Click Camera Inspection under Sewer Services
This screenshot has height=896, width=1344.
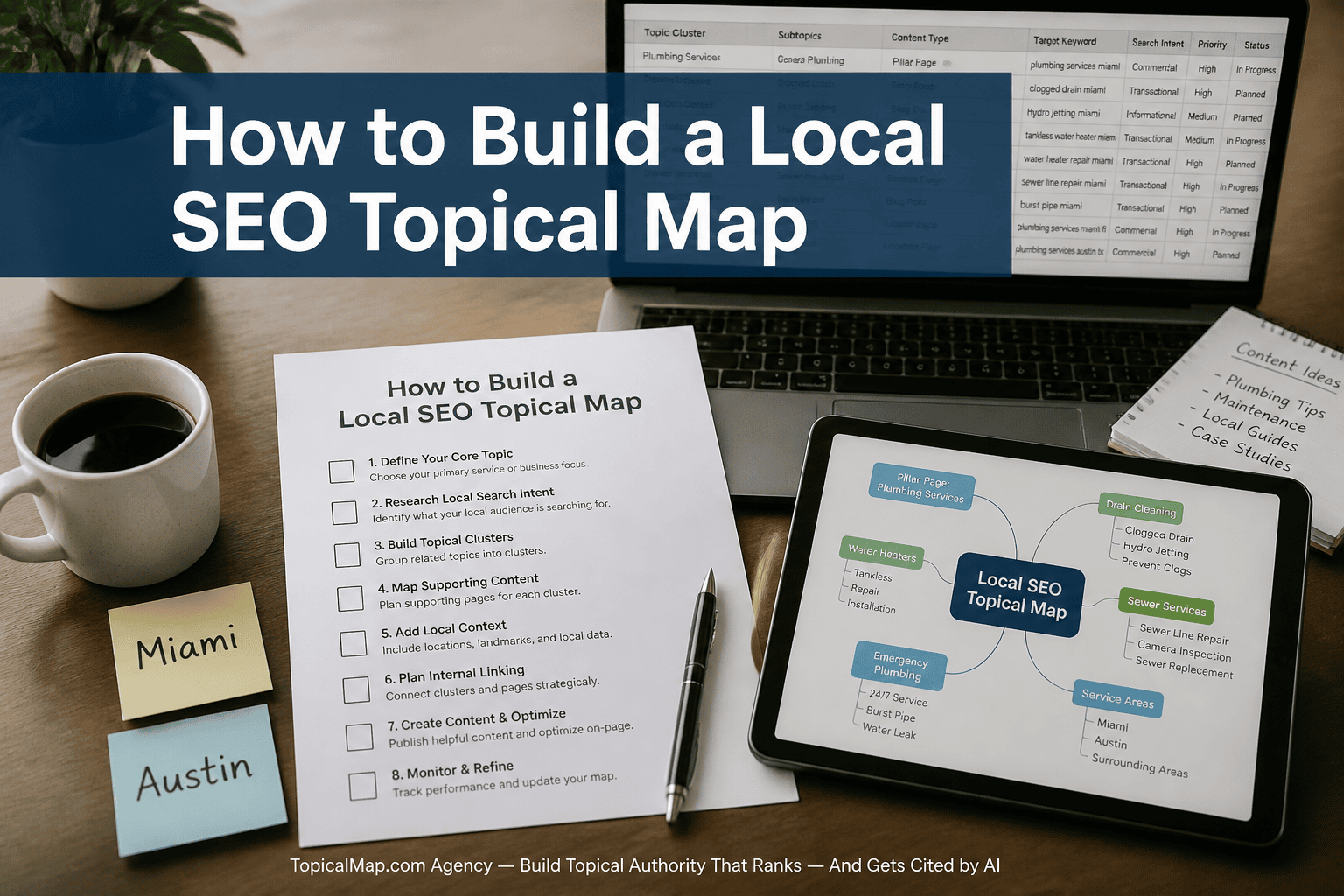click(x=1184, y=652)
